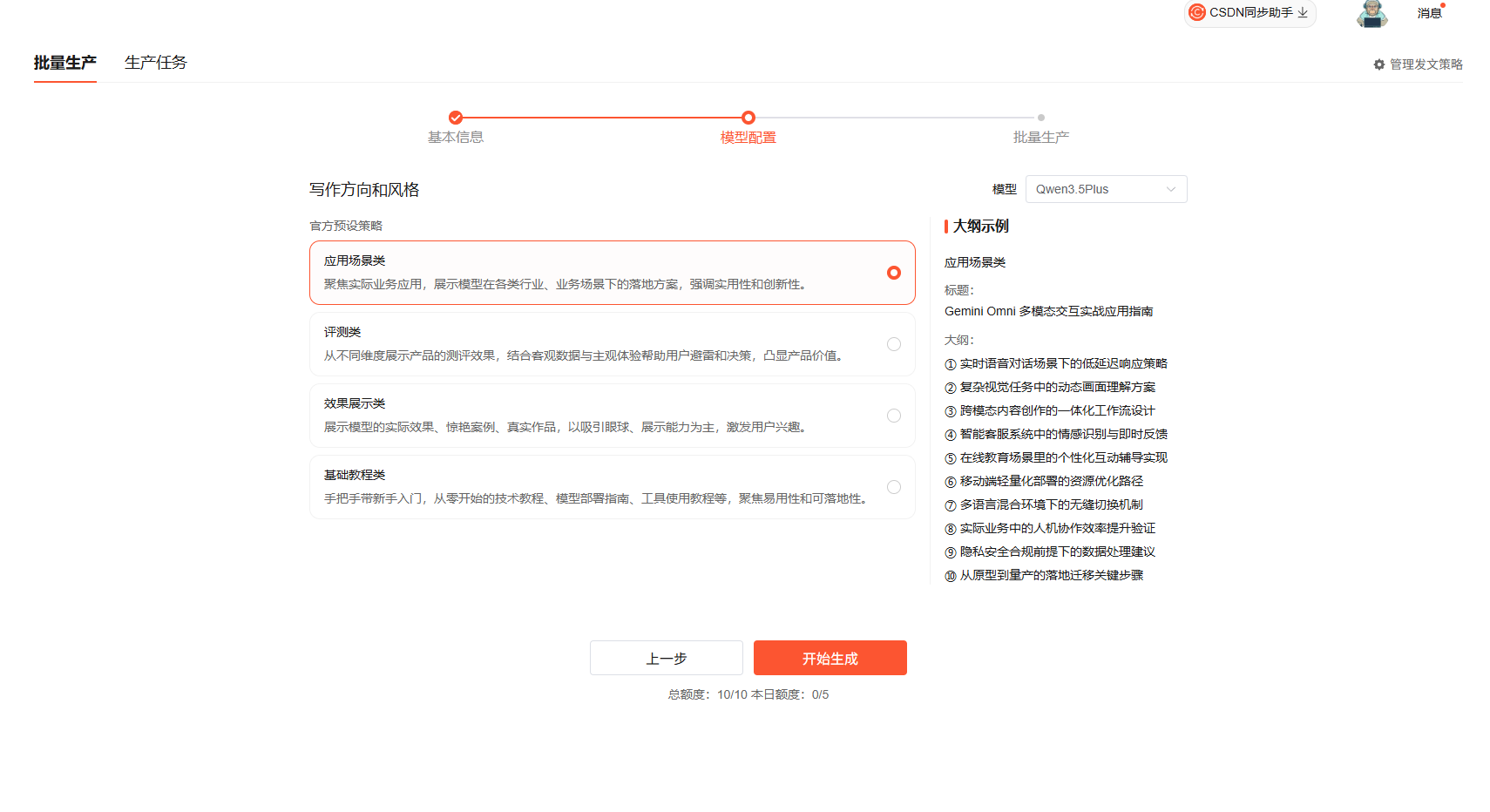The width and height of the screenshot is (1490, 812).
Task: Click the 效果展示类 description text
Action: coord(567,427)
